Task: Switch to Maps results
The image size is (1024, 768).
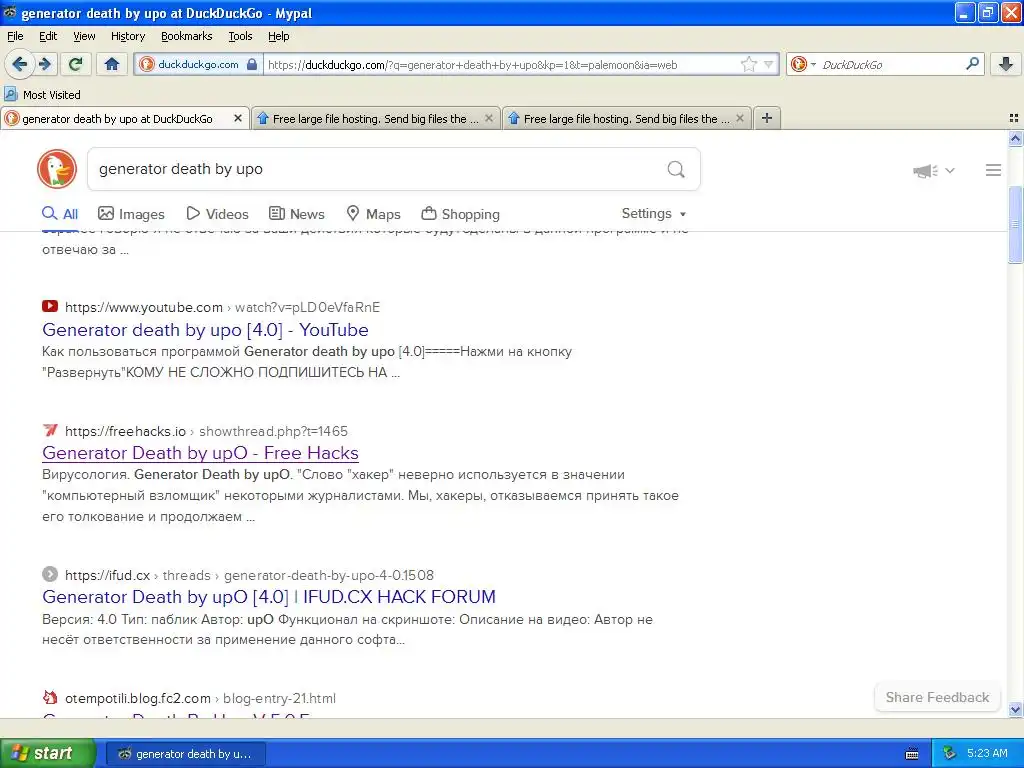Action: [x=373, y=214]
